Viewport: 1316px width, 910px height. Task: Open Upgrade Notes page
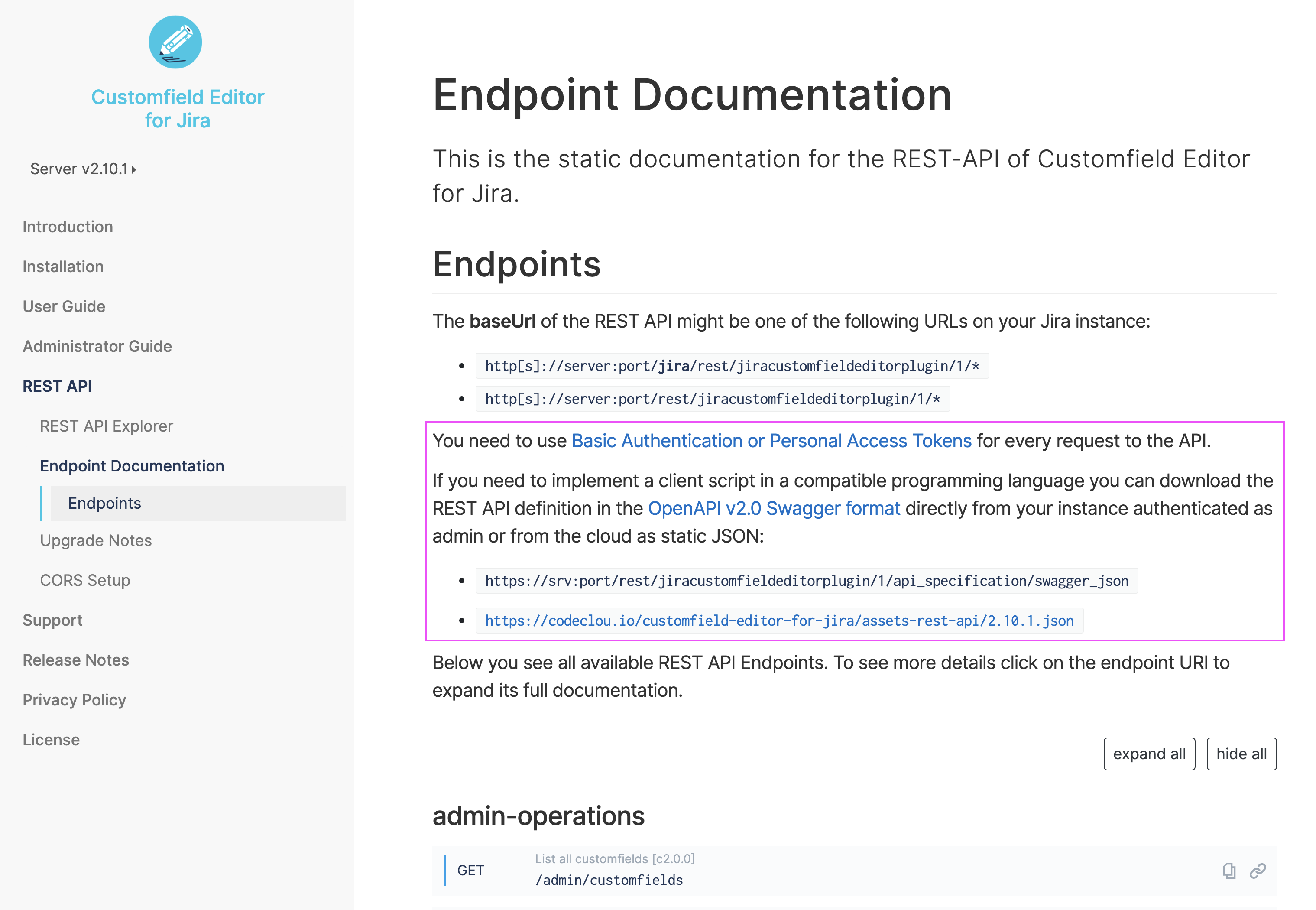click(96, 540)
